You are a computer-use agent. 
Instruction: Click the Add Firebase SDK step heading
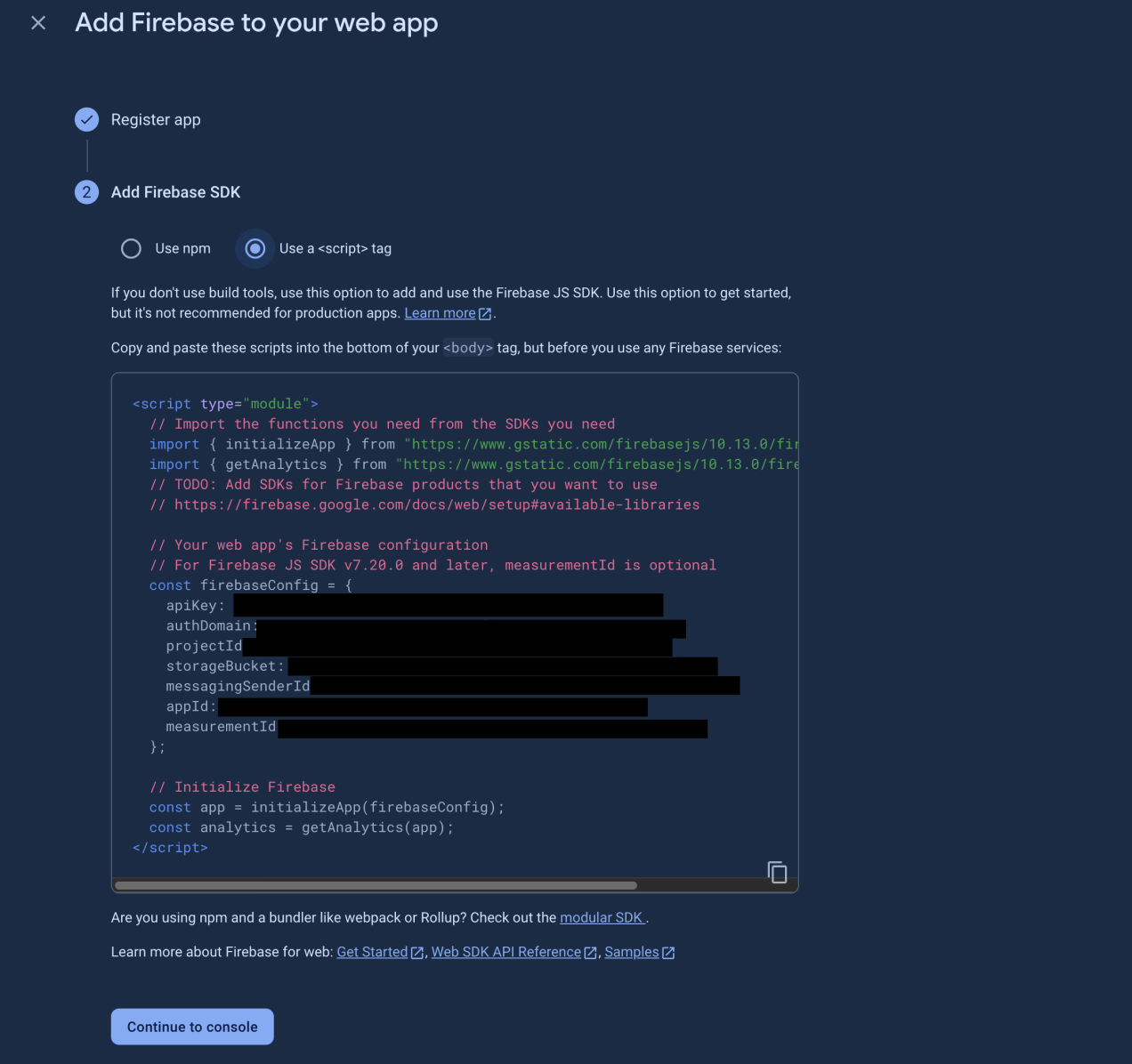pos(175,192)
